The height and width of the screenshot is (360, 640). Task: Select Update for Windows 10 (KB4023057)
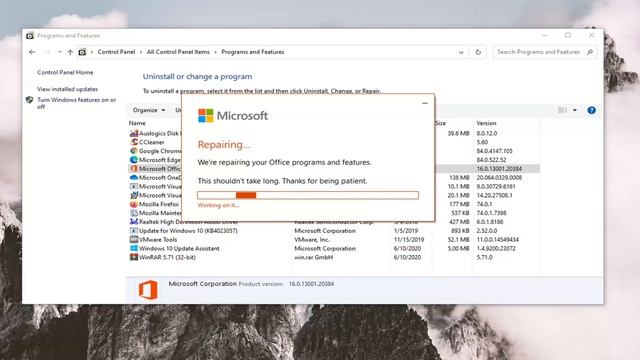(188, 231)
